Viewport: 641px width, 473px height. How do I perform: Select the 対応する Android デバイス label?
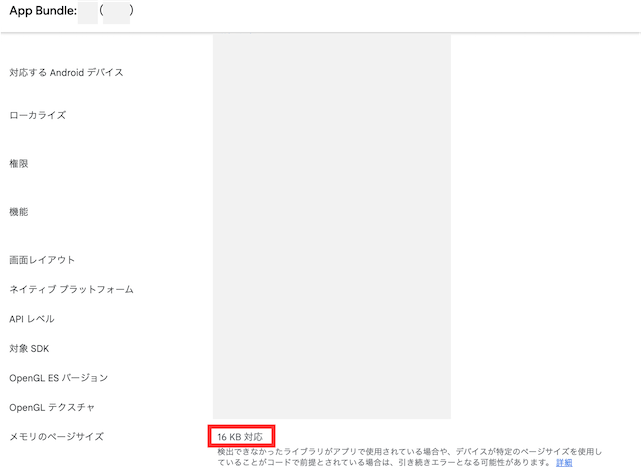[x=66, y=73]
